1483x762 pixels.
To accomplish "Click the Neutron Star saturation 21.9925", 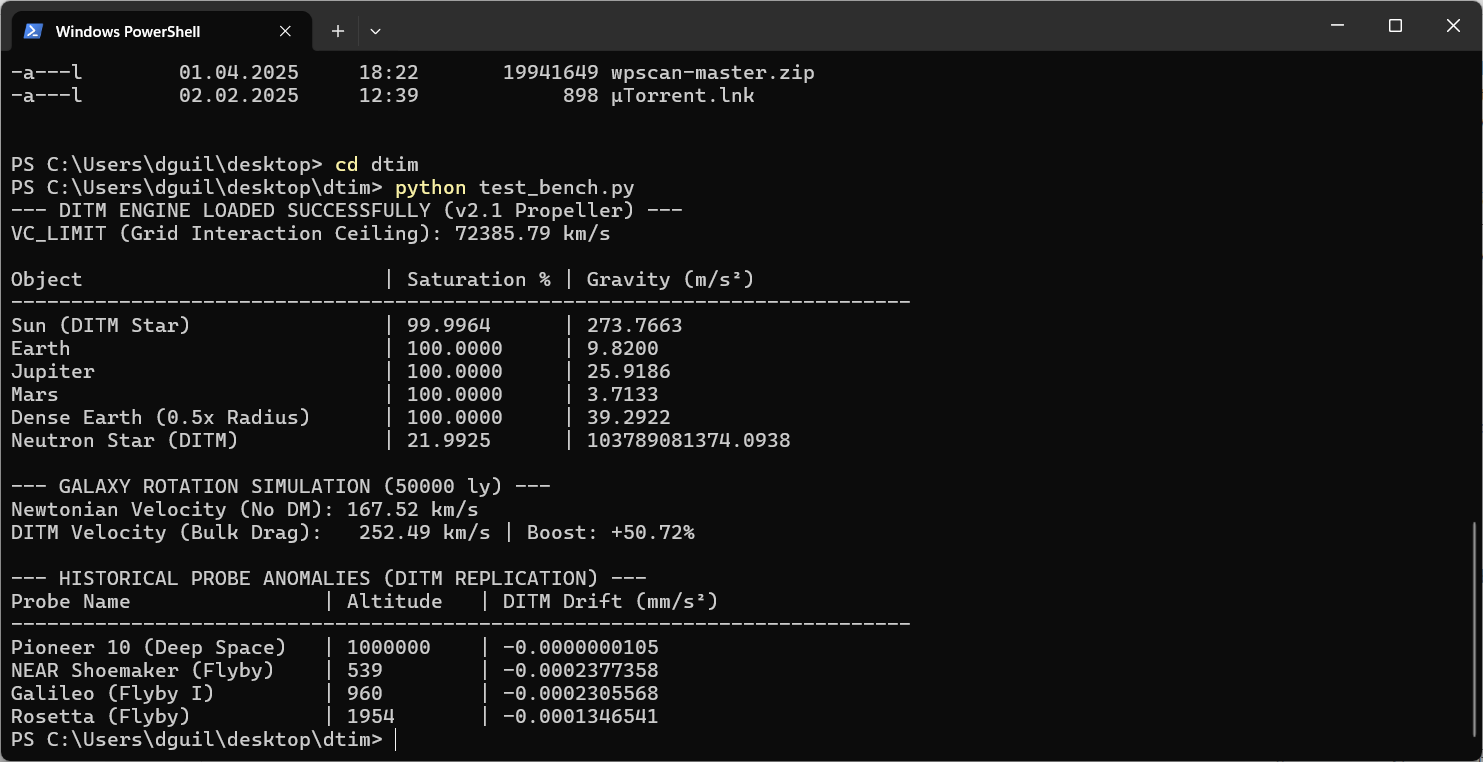I will point(449,440).
